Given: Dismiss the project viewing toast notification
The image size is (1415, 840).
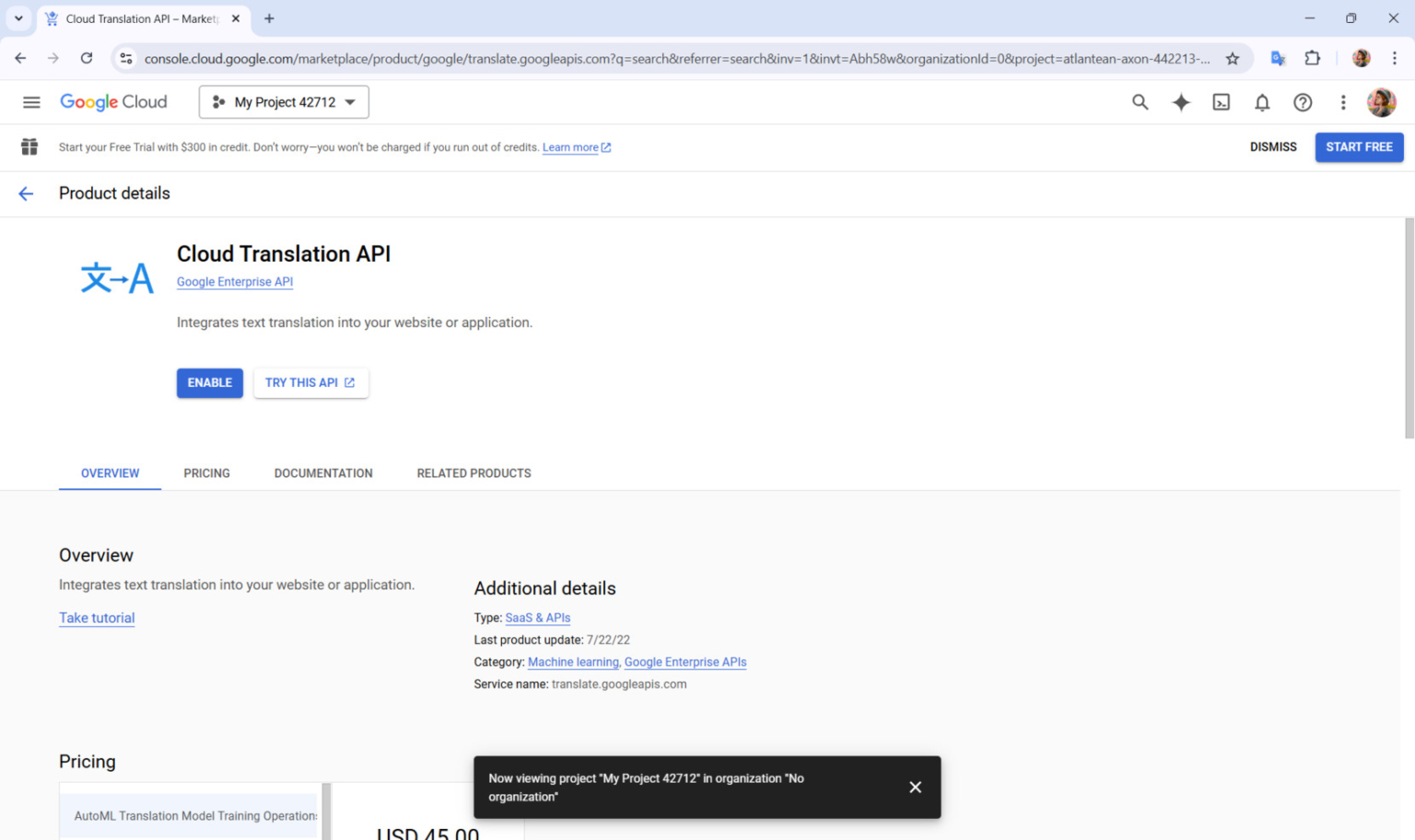Looking at the screenshot, I should tap(915, 787).
